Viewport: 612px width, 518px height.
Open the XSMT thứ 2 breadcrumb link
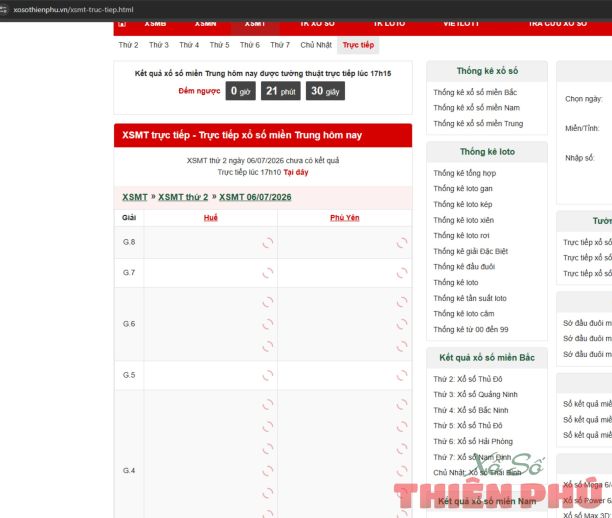pos(183,197)
